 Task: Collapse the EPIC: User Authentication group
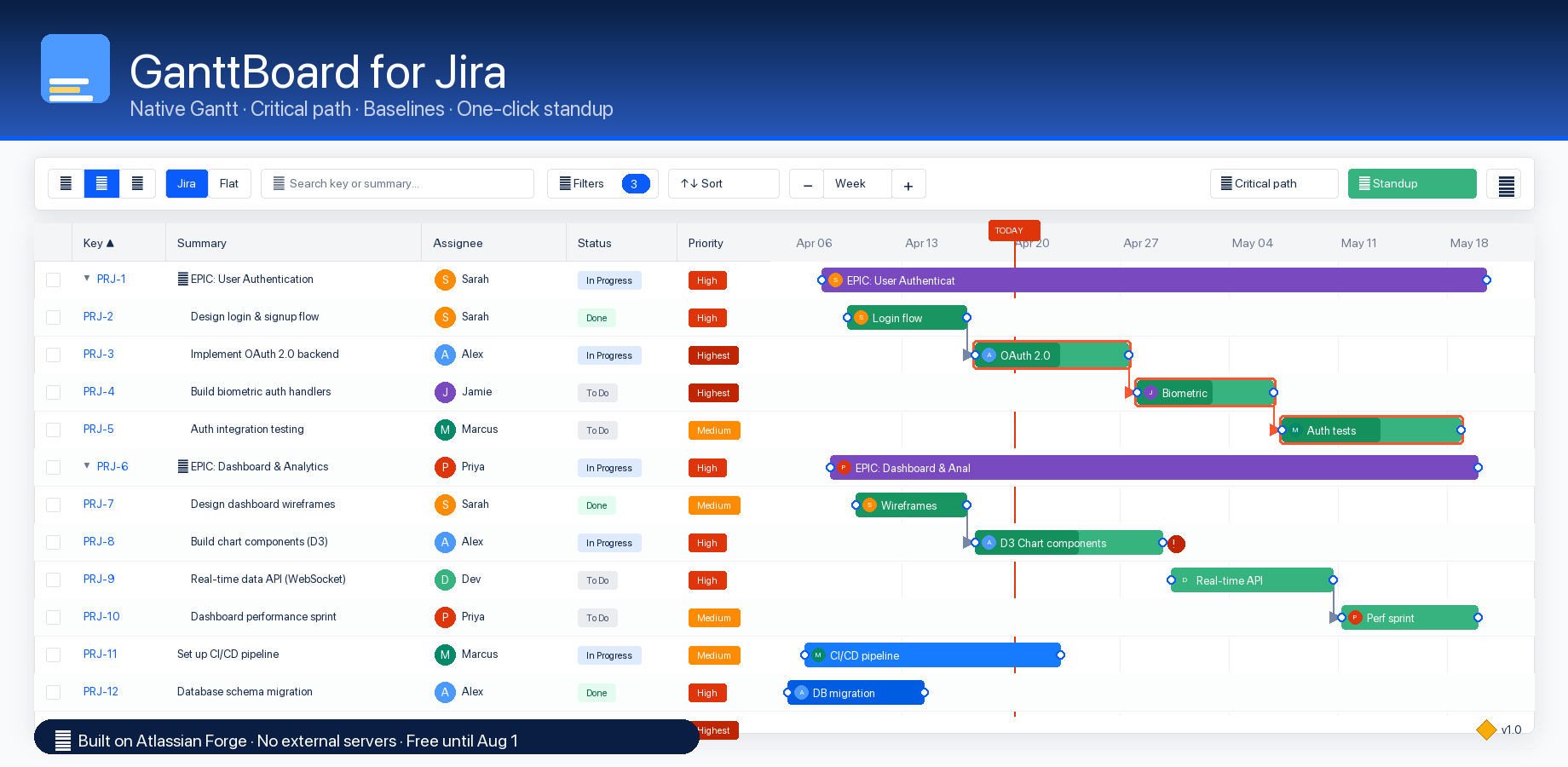pyautogui.click(x=86, y=278)
